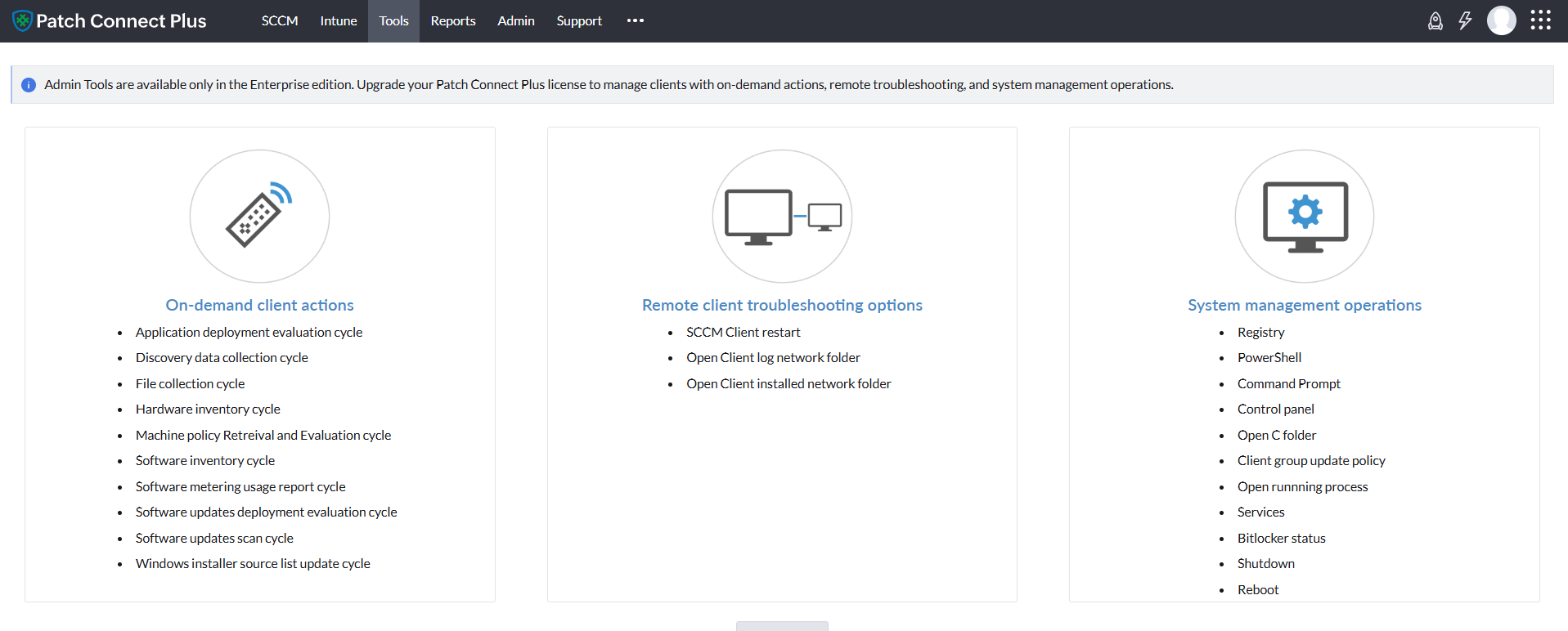This screenshot has height=631, width=1568.
Task: Select Software inventory cycle item
Action: pos(205,461)
